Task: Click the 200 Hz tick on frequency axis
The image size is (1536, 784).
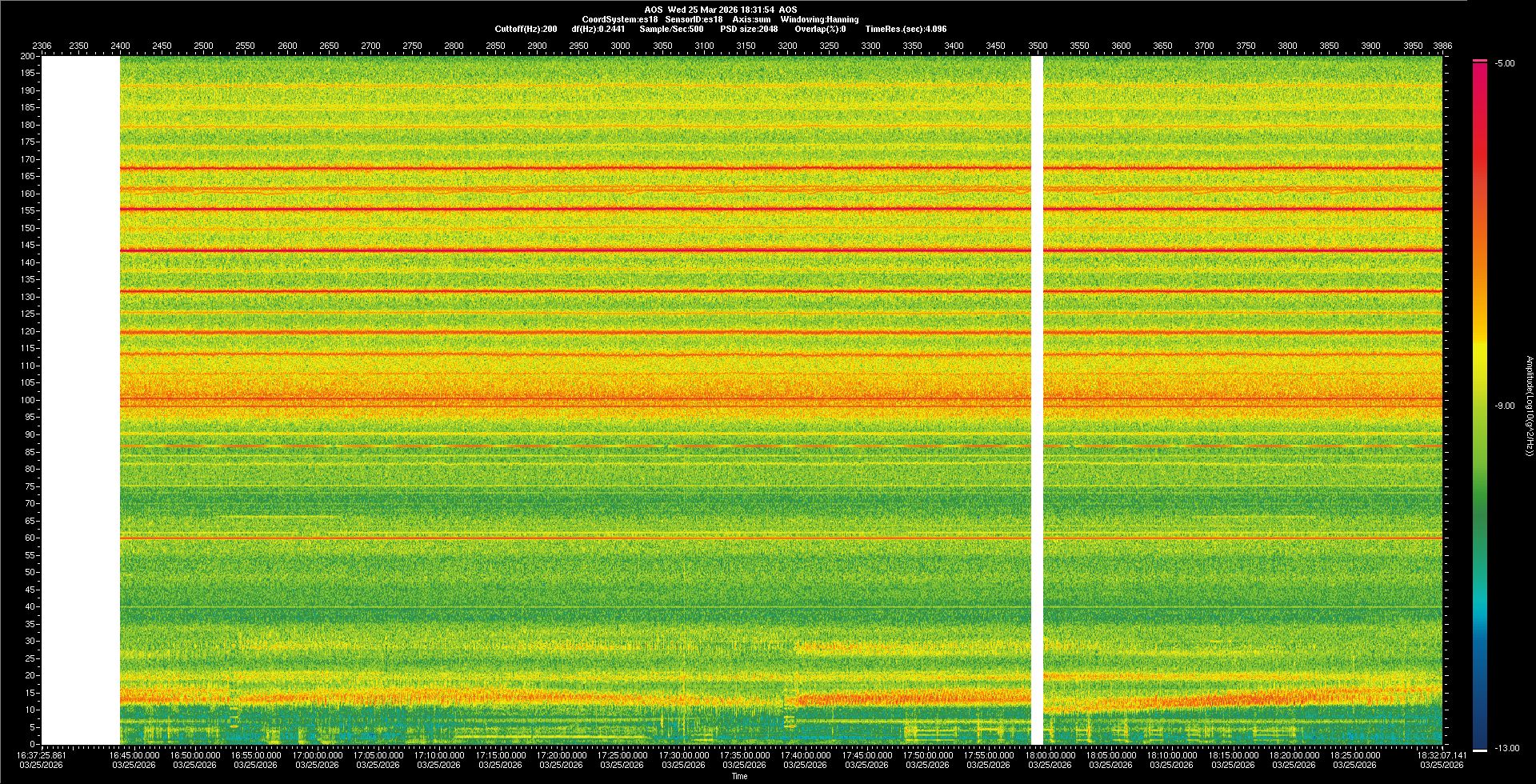Action: [28, 56]
